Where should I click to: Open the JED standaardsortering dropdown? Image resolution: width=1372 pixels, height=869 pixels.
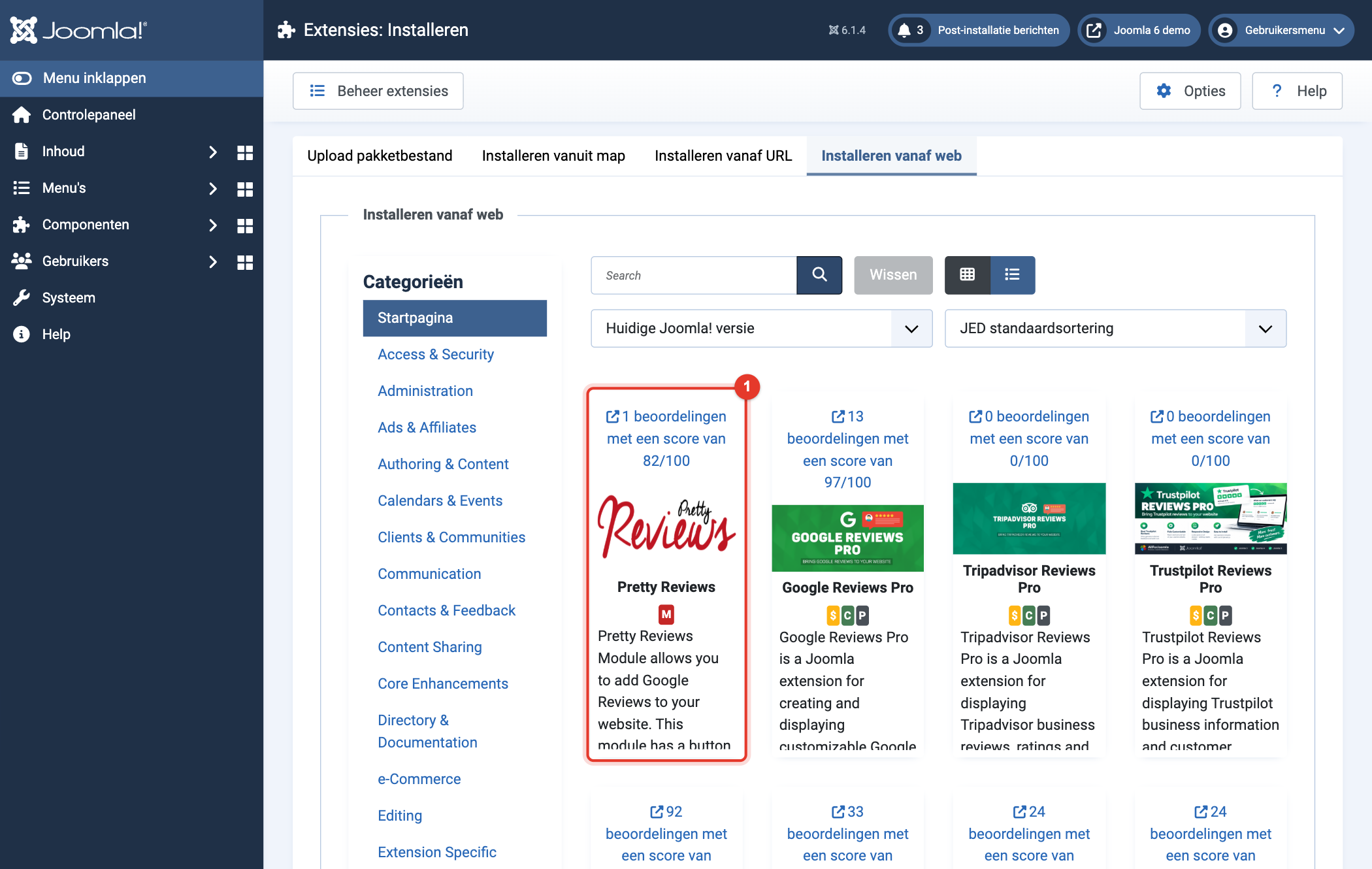1115,329
